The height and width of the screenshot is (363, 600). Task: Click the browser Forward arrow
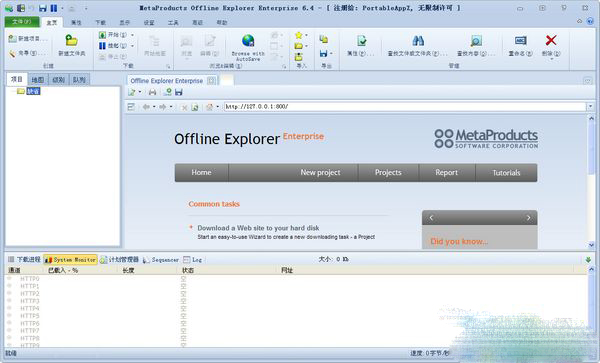coord(163,107)
